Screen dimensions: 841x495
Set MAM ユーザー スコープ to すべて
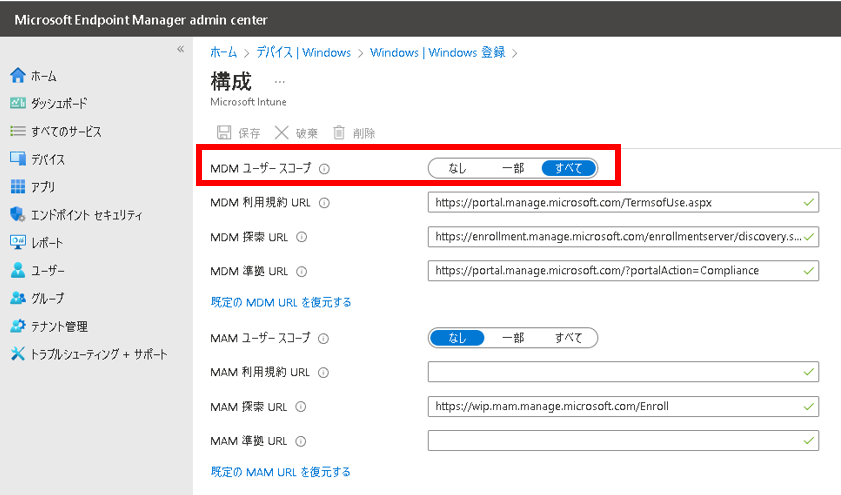(569, 338)
